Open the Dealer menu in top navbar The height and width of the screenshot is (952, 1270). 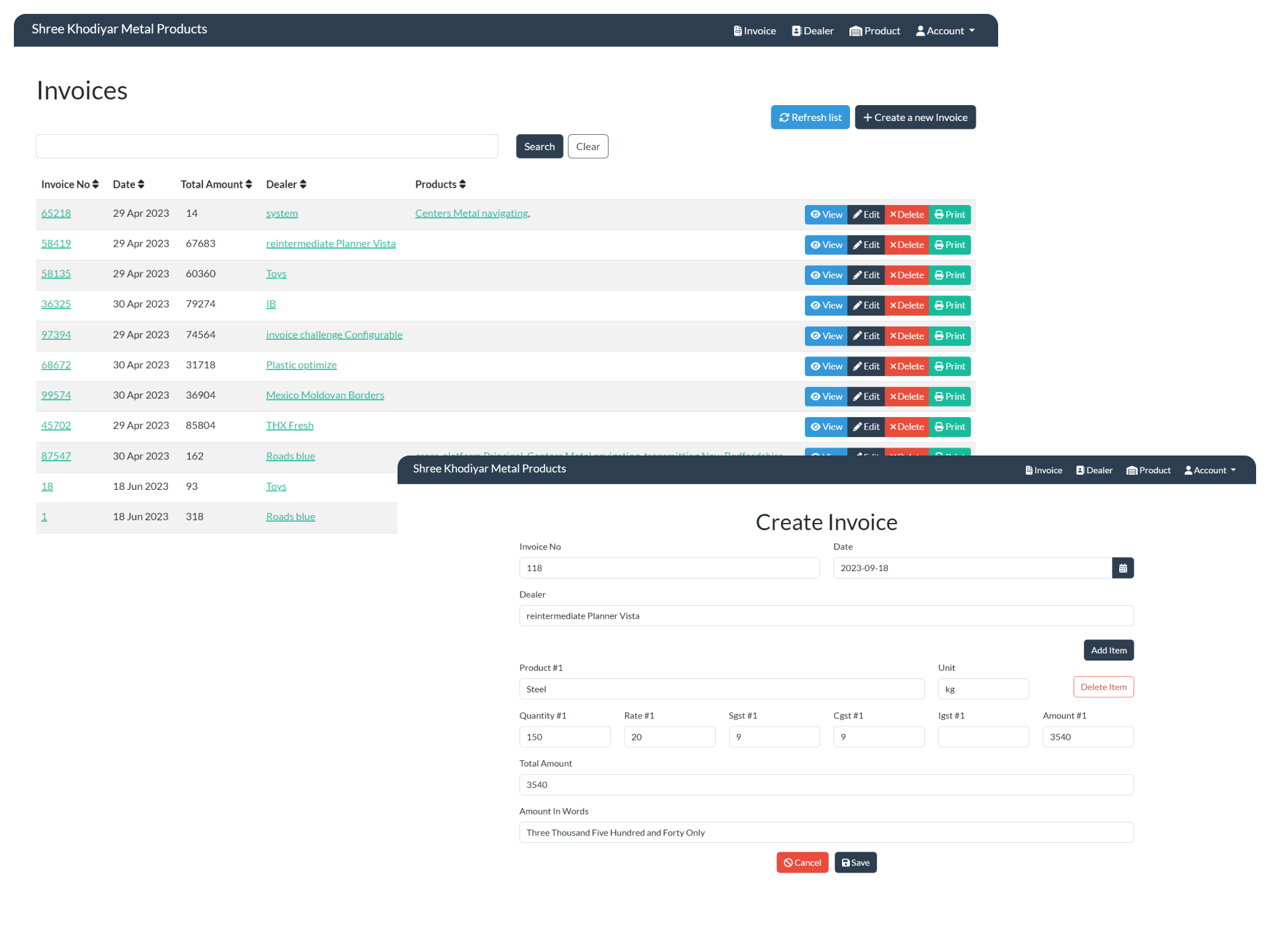click(x=812, y=31)
